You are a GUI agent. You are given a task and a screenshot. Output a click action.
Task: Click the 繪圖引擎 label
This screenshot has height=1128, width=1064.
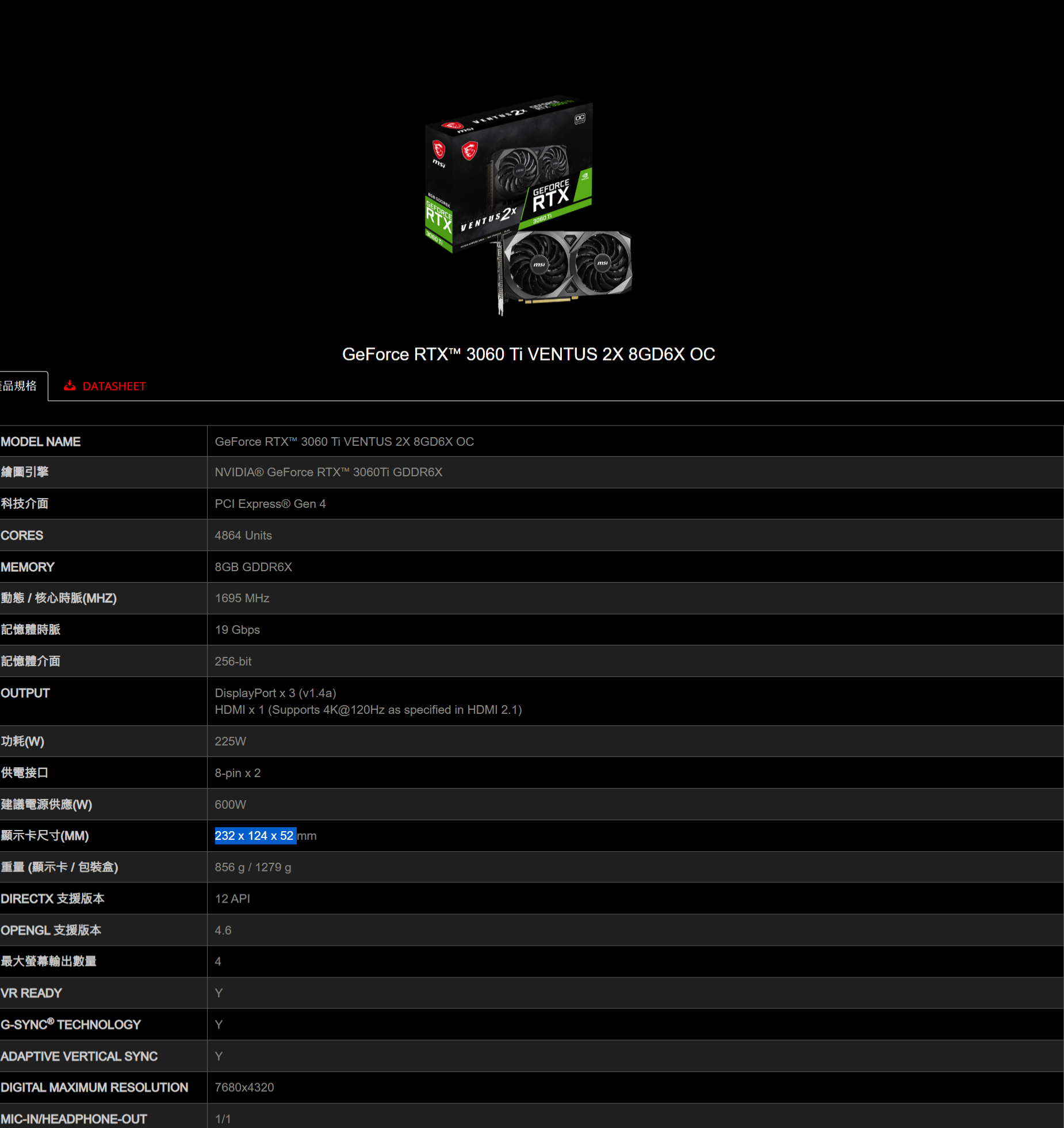pyautogui.click(x=25, y=472)
